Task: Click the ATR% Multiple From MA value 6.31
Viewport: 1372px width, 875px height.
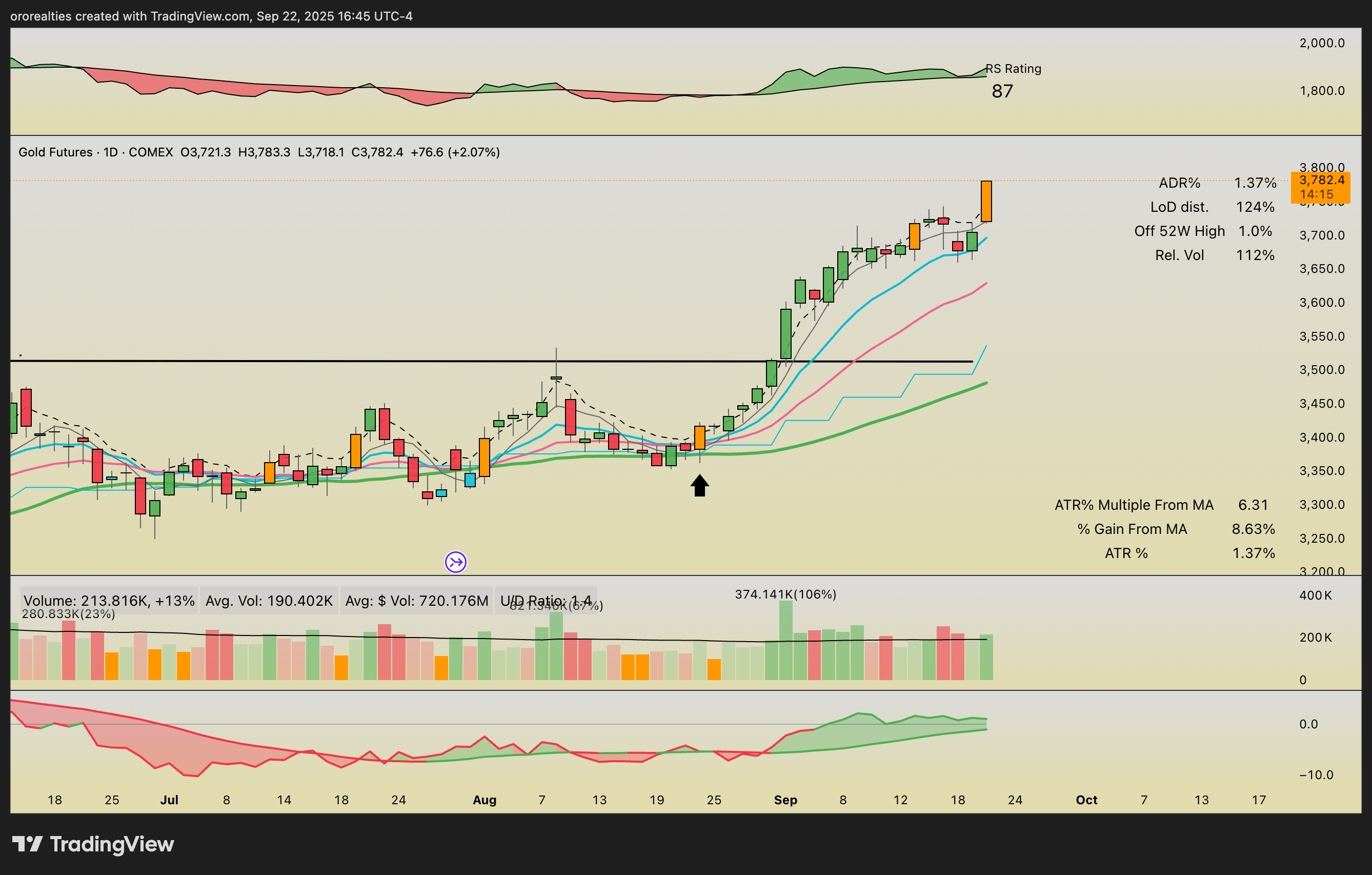Action: pos(1253,505)
